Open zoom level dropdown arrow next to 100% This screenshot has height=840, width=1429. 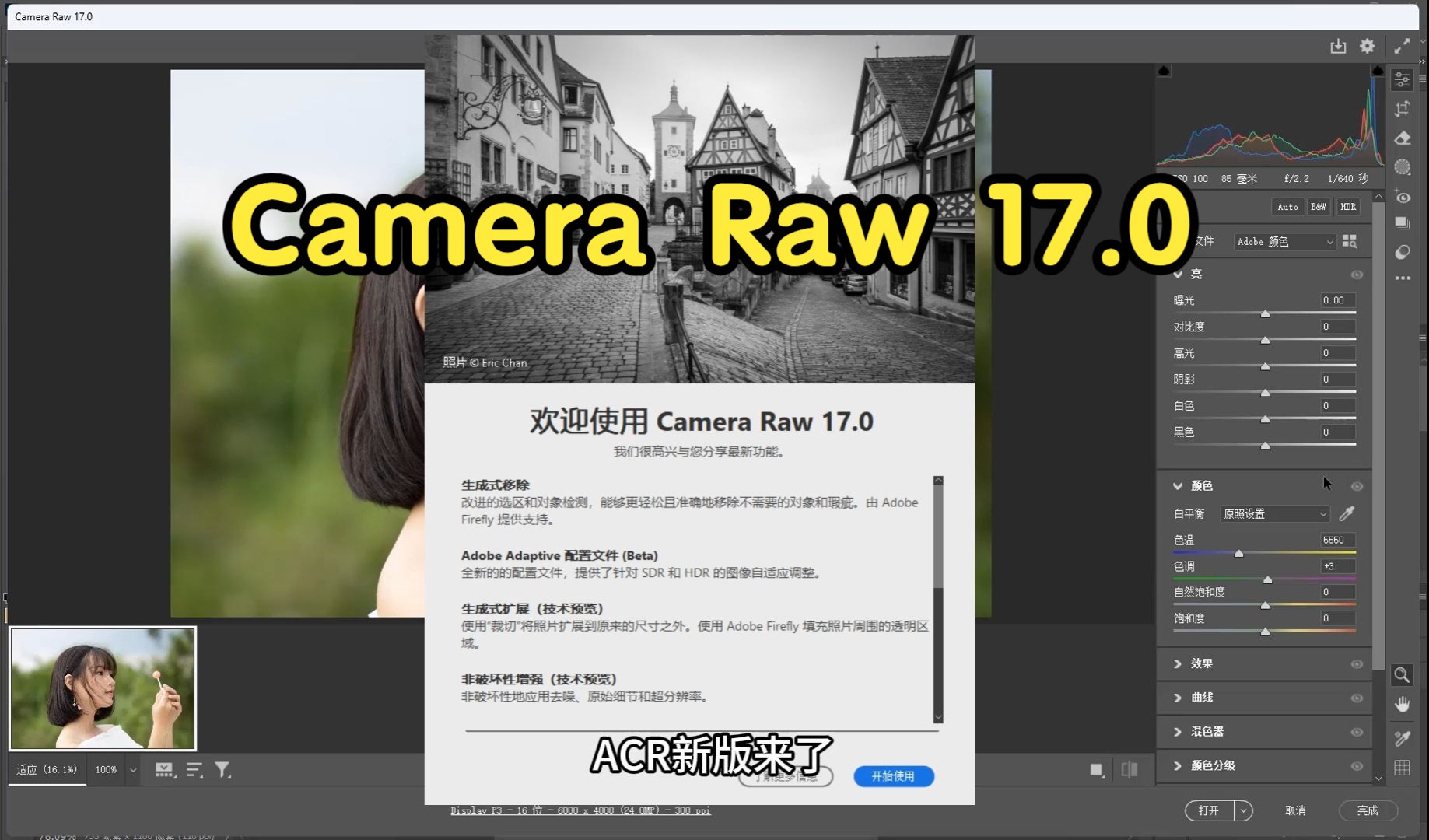(133, 770)
